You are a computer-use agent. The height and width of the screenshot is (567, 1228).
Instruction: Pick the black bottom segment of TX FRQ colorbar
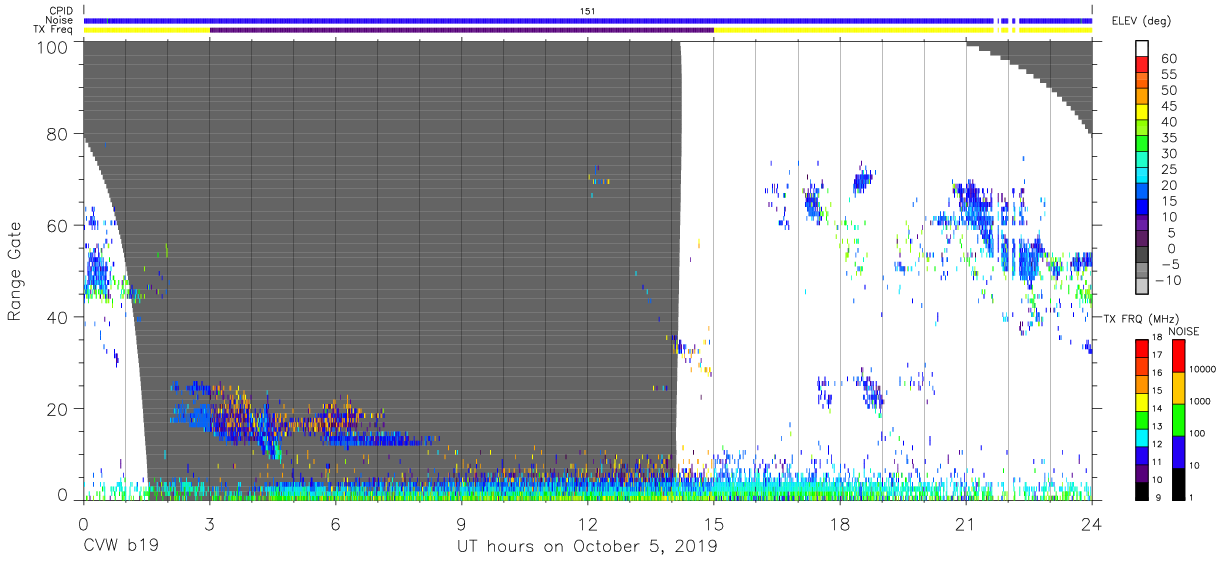click(1144, 490)
